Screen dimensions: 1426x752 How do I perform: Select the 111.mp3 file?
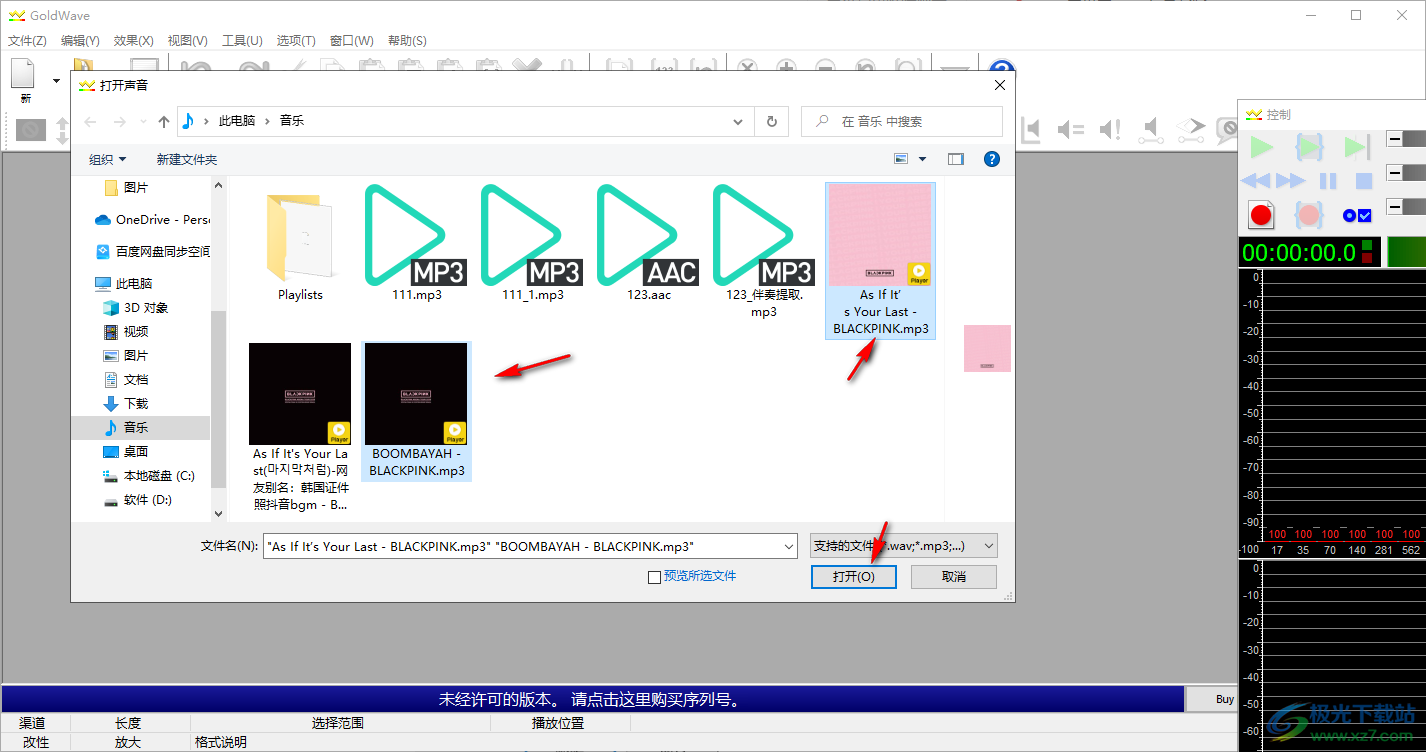click(416, 243)
